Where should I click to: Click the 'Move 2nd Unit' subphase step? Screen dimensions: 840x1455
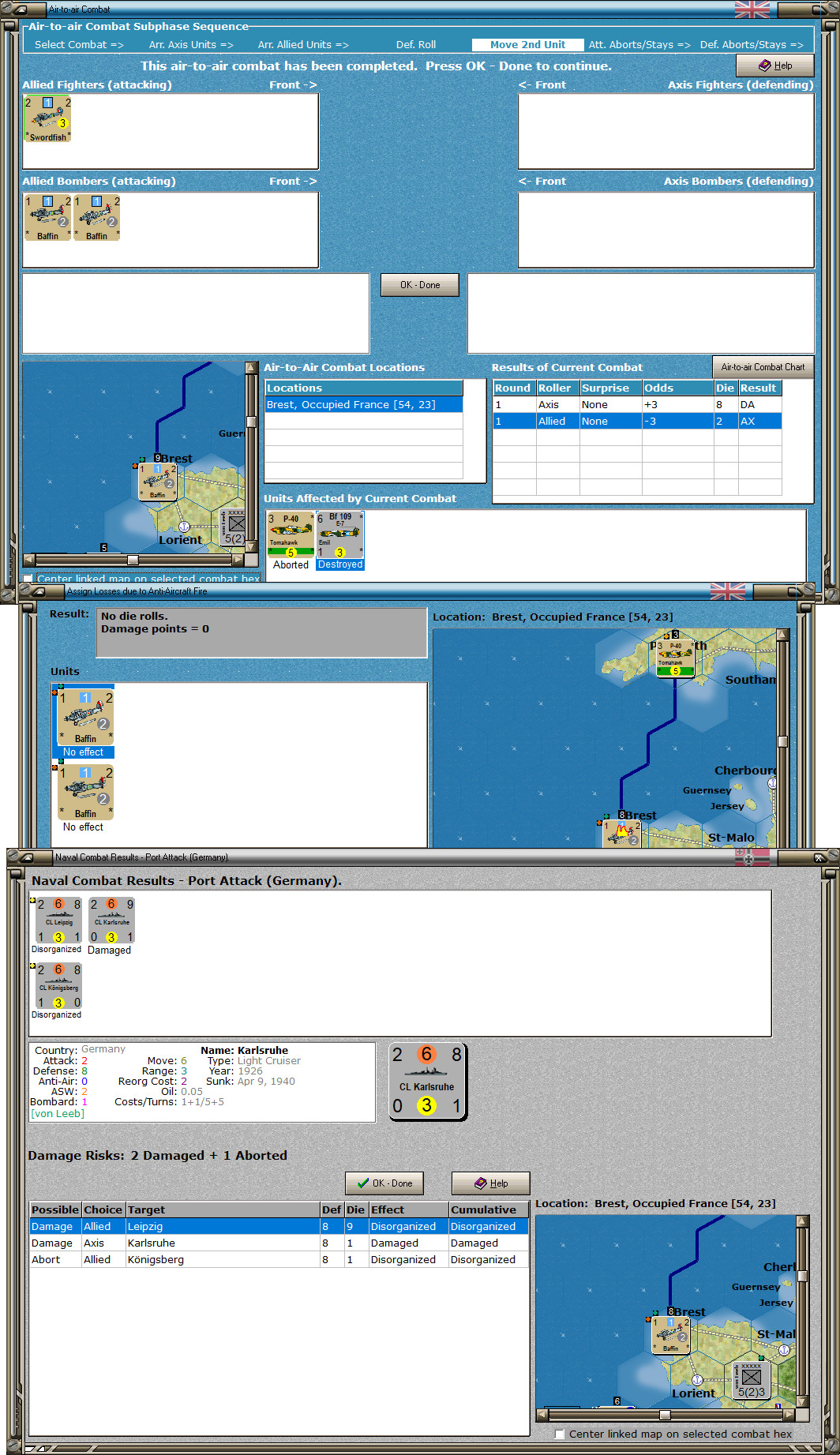point(527,45)
